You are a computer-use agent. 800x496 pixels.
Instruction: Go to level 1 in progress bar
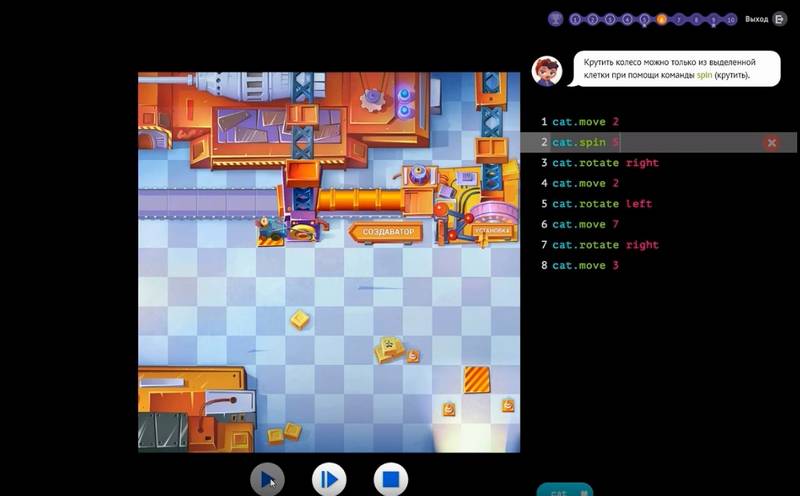(575, 19)
